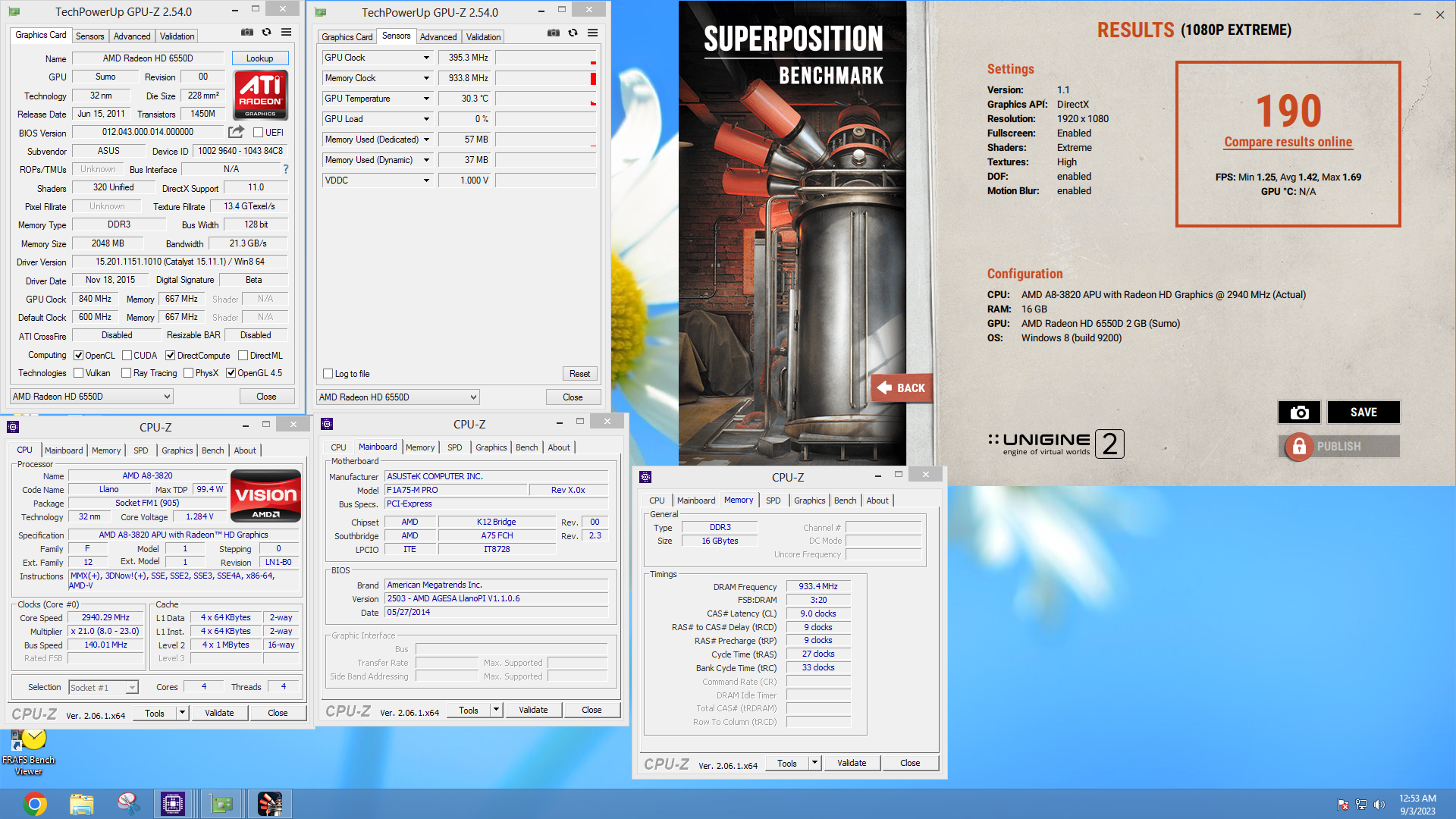Click the Reset button in Sensors window
Viewport: 1456px width, 819px height.
click(x=579, y=374)
